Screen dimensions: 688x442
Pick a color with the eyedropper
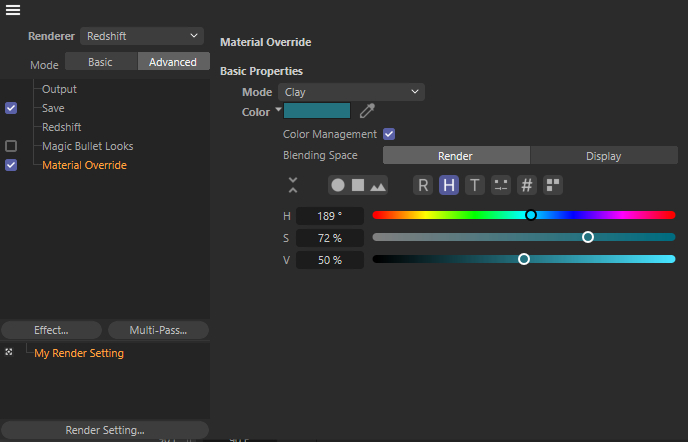click(367, 112)
